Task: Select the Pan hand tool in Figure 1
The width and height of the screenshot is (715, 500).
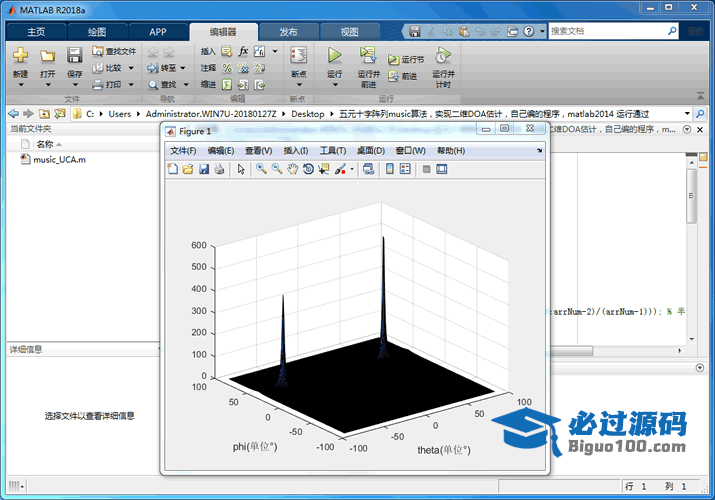Action: coord(292,169)
